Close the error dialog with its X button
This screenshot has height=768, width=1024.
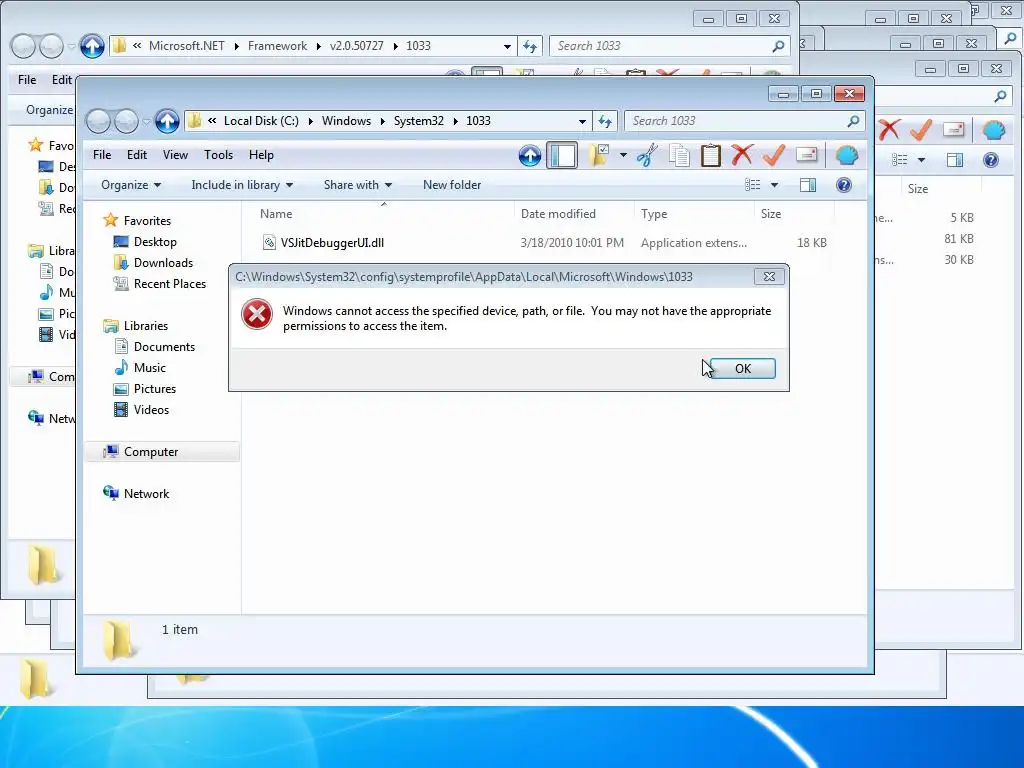pyautogui.click(x=769, y=277)
